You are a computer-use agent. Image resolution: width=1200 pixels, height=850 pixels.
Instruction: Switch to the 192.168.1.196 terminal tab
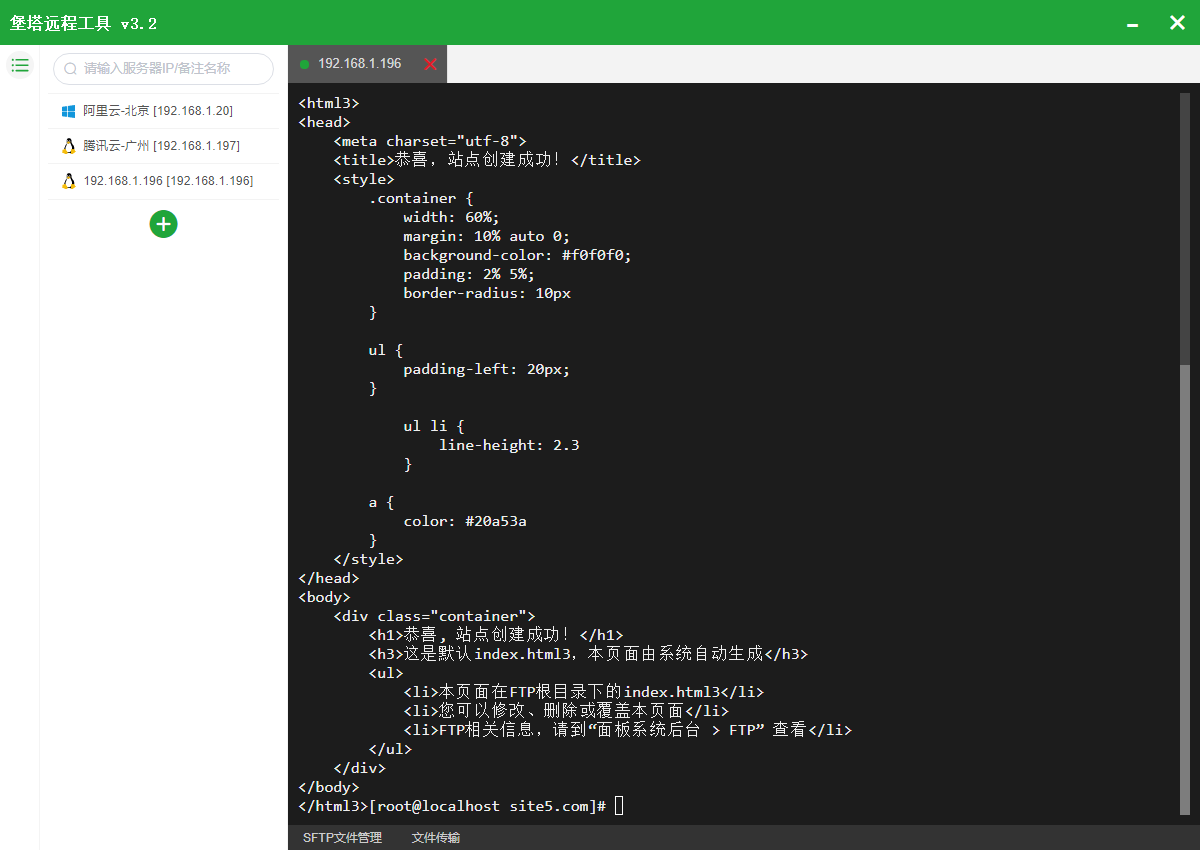pyautogui.click(x=359, y=64)
